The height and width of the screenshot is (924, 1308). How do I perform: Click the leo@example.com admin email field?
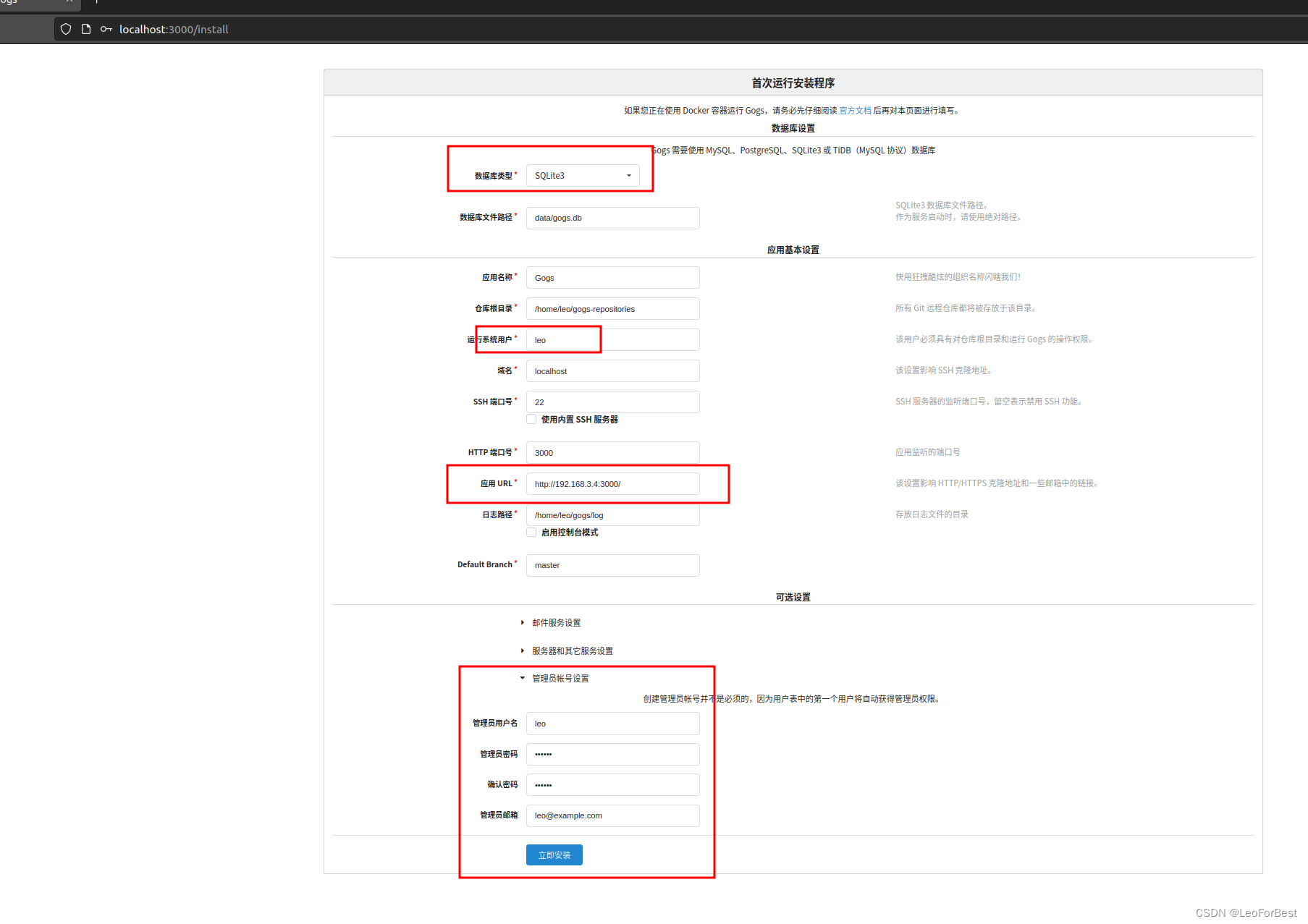coord(612,815)
